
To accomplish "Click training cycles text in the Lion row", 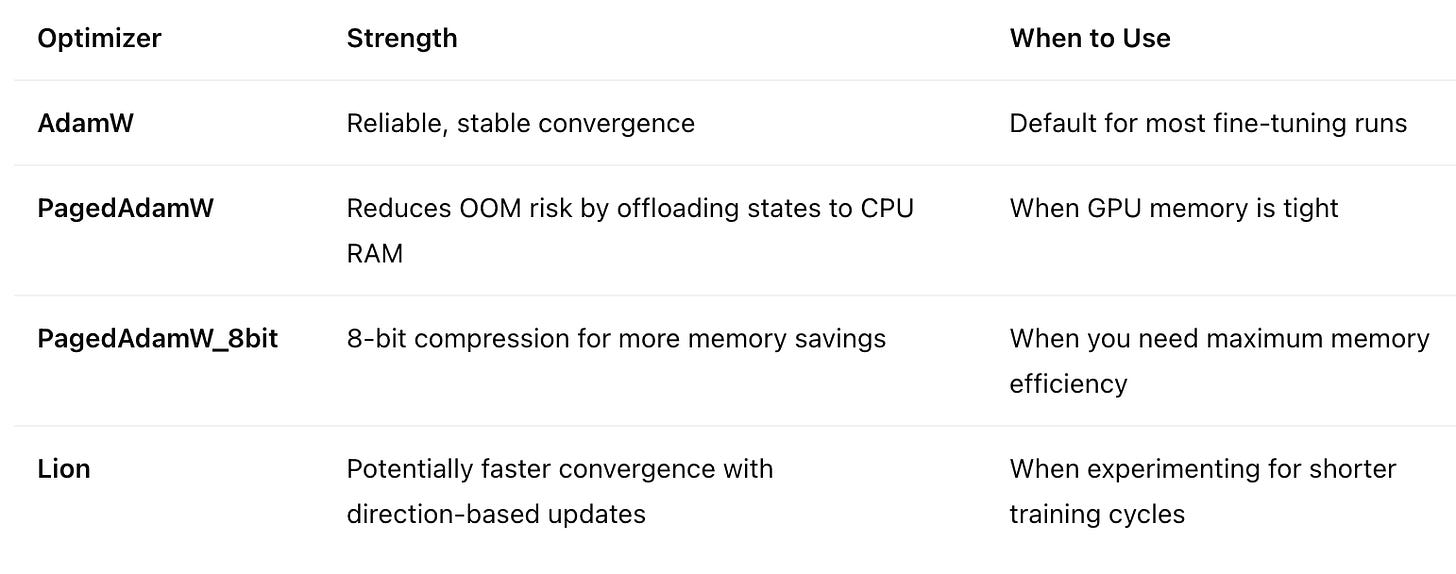I will (x=1097, y=514).
